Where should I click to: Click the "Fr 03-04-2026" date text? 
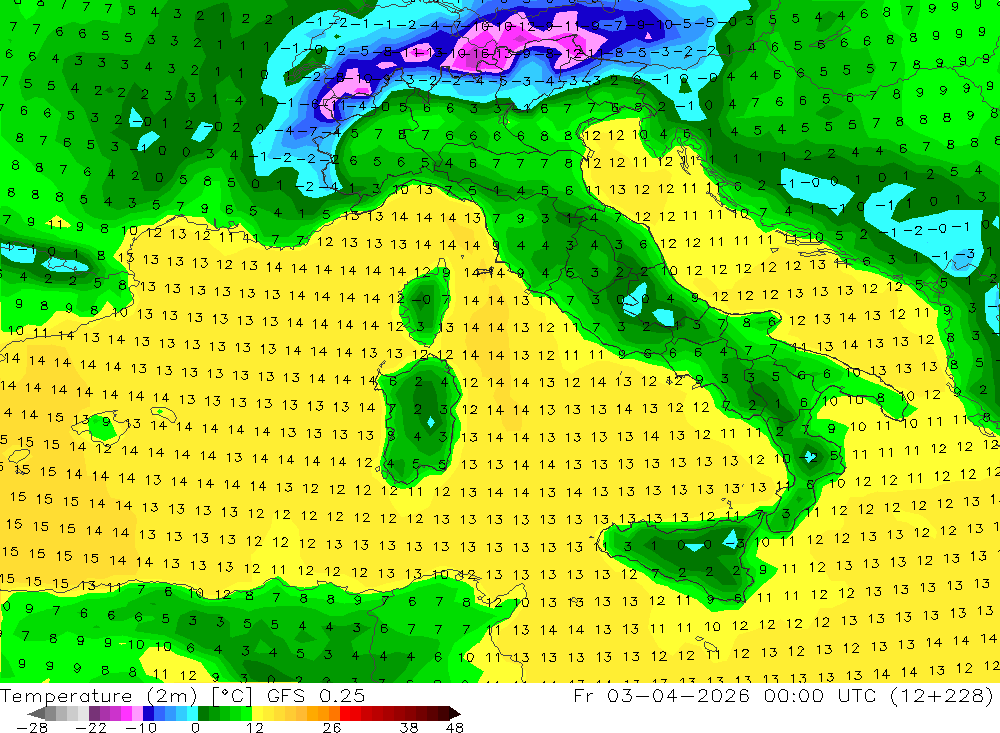[x=662, y=695]
